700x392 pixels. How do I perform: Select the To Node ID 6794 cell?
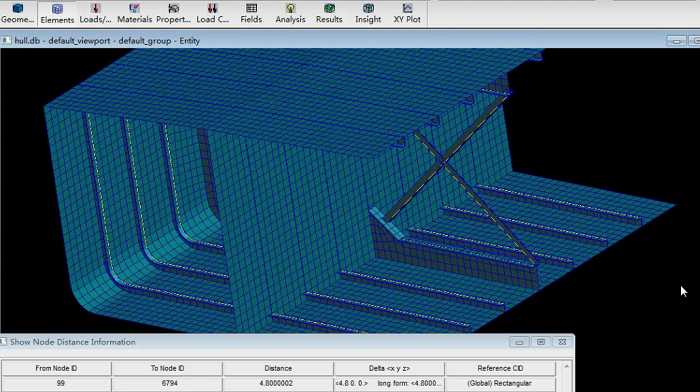tap(167, 384)
